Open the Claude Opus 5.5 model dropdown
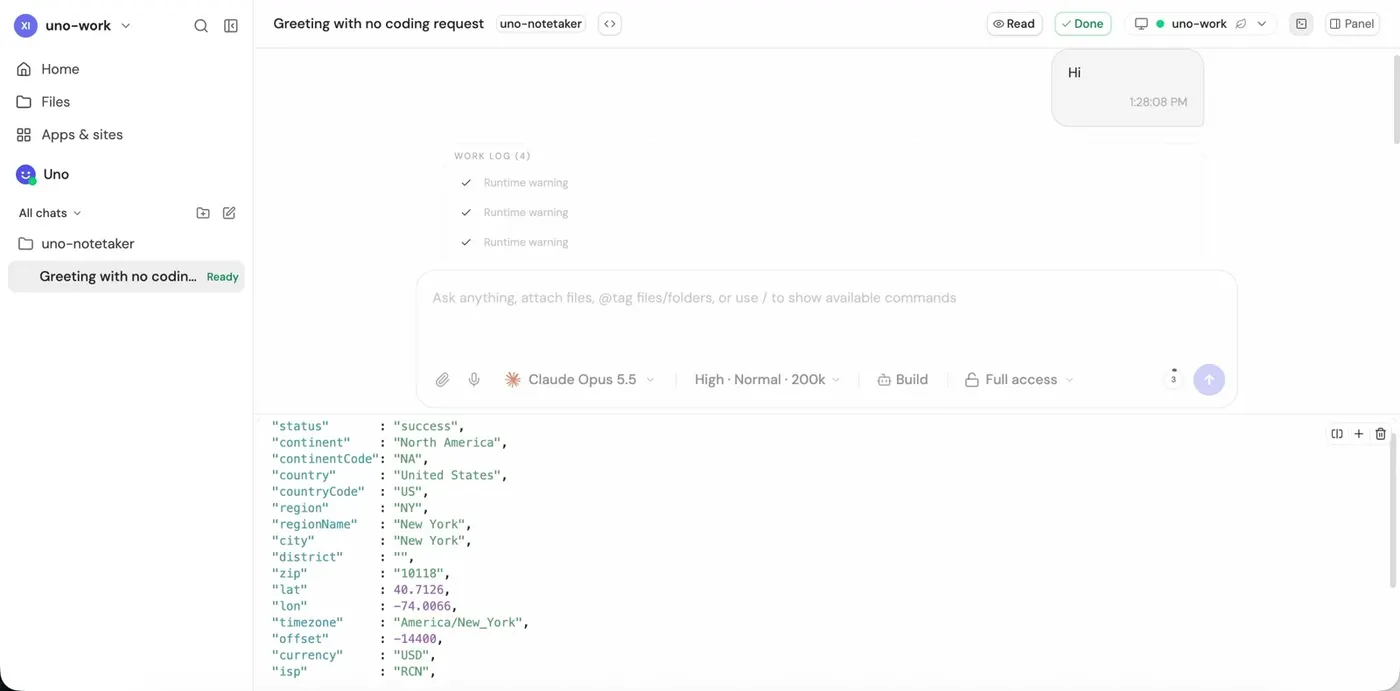1400x691 pixels. point(580,380)
